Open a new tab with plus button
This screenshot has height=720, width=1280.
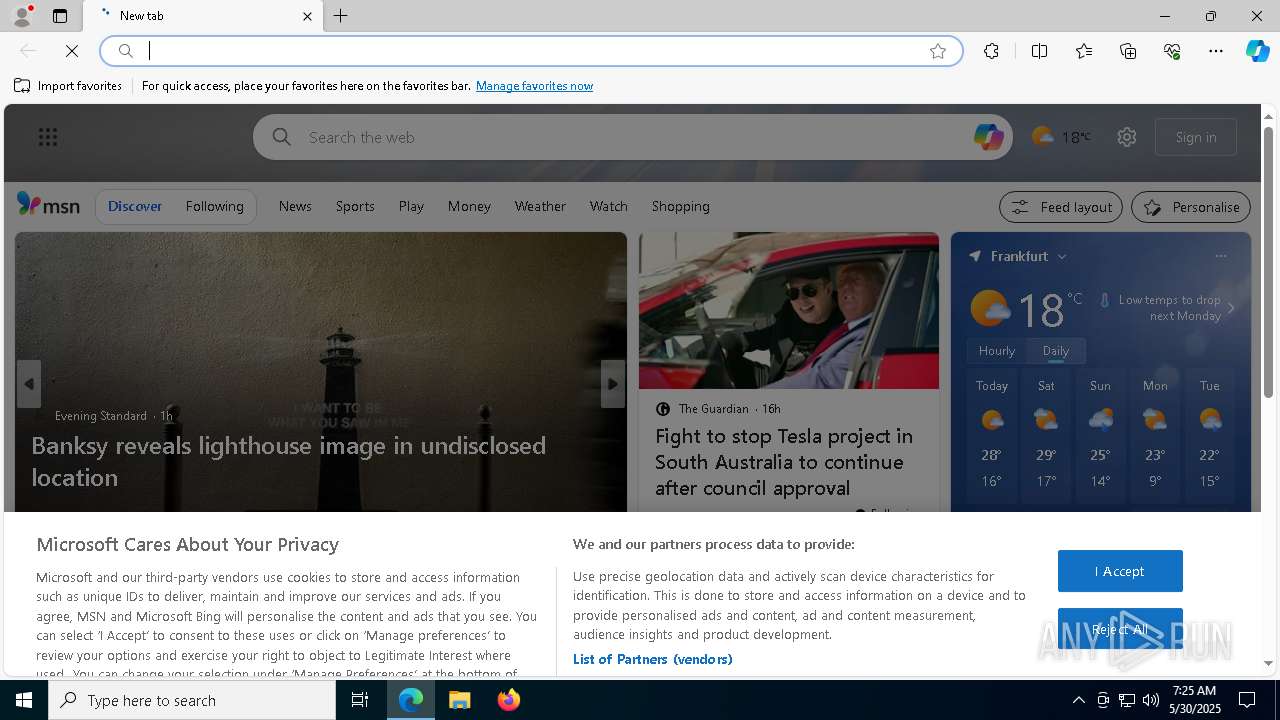(341, 16)
